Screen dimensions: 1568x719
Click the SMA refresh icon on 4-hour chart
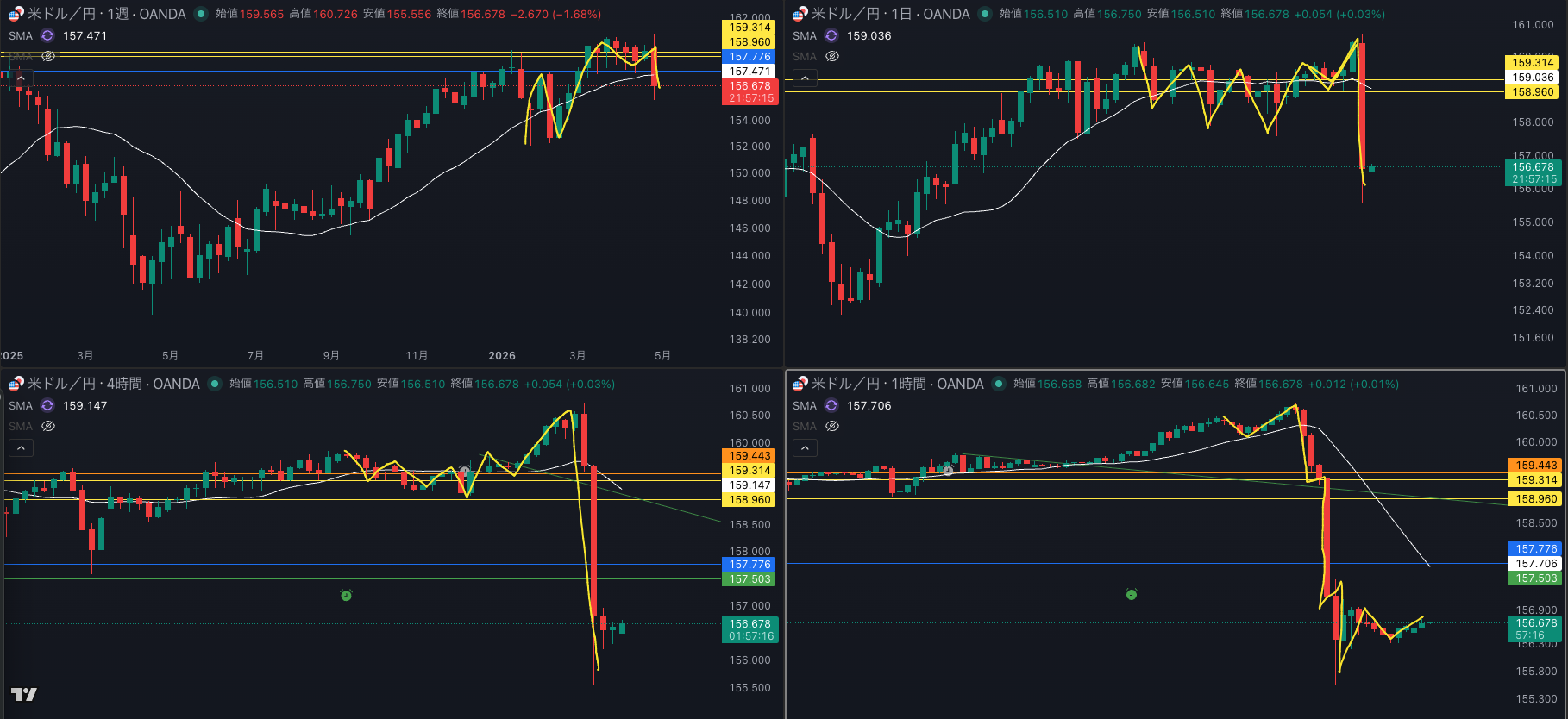coord(47,405)
